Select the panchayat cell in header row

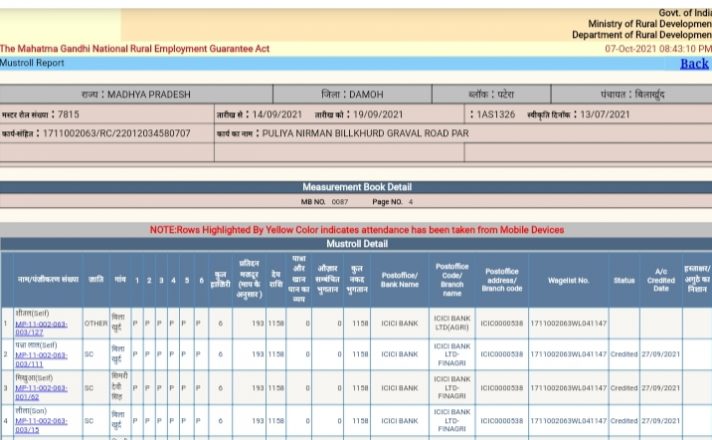pyautogui.click(x=632, y=94)
